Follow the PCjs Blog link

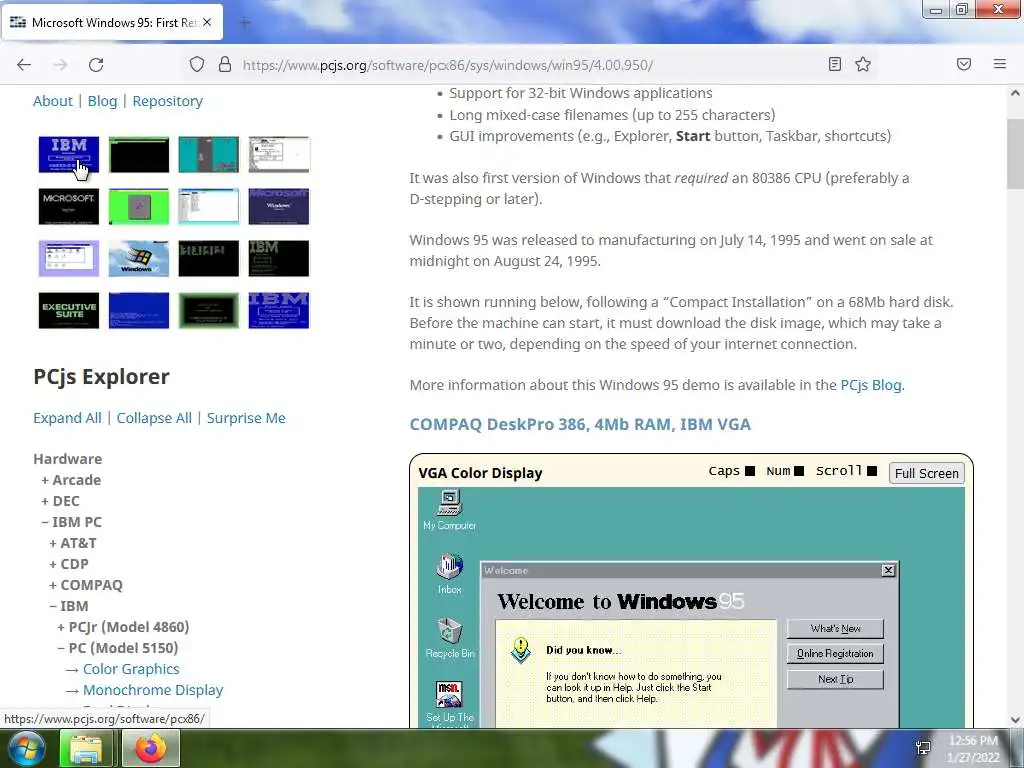[x=871, y=385]
